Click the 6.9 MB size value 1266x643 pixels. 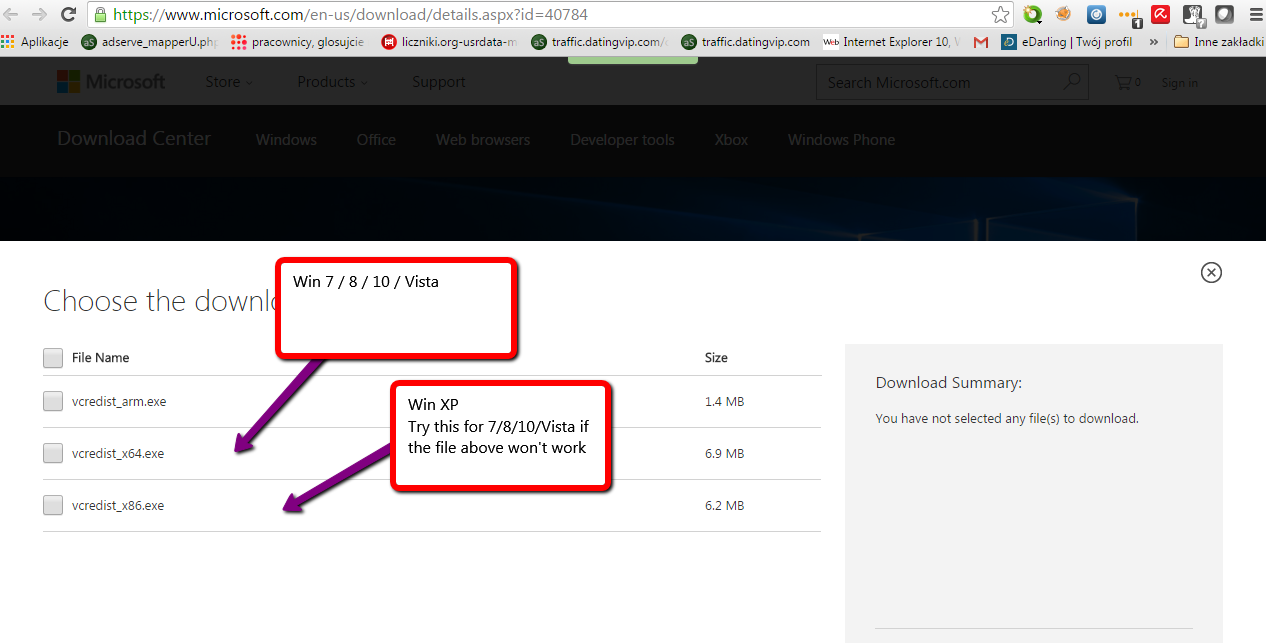pyautogui.click(x=724, y=454)
